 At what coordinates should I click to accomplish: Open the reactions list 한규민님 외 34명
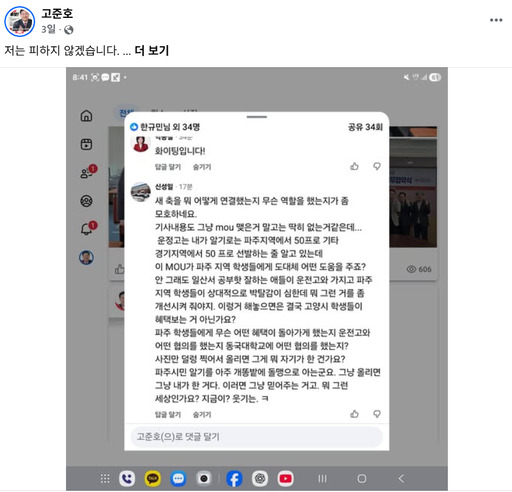point(165,127)
